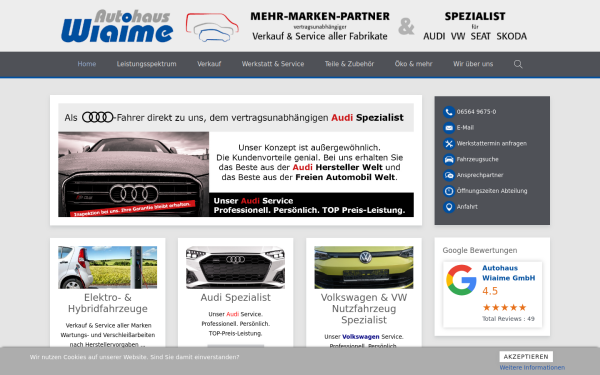Click the 'Unser Audi Service' black banner text
This screenshot has width=600, height=375.
(x=311, y=205)
